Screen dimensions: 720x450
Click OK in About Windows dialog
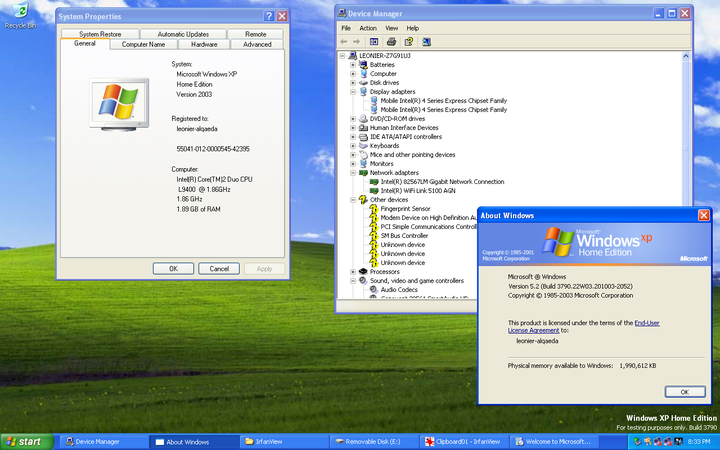coord(685,392)
